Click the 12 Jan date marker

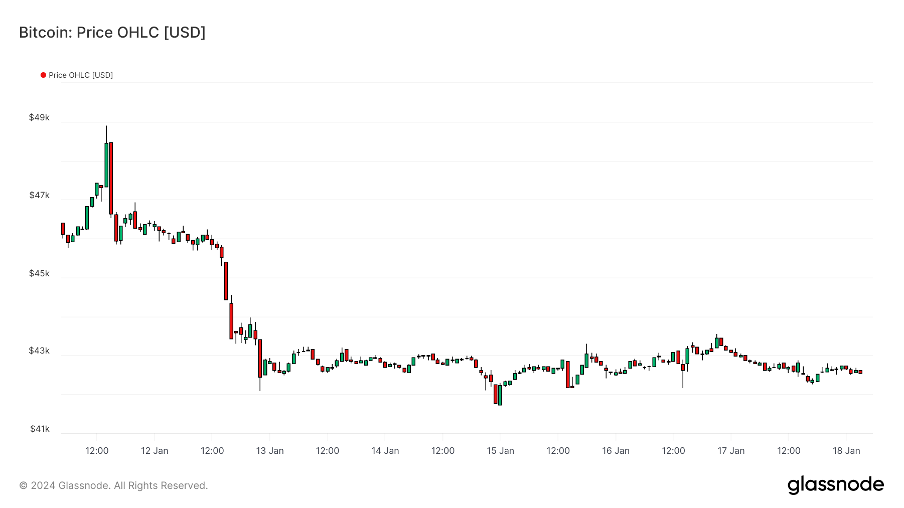[154, 451]
